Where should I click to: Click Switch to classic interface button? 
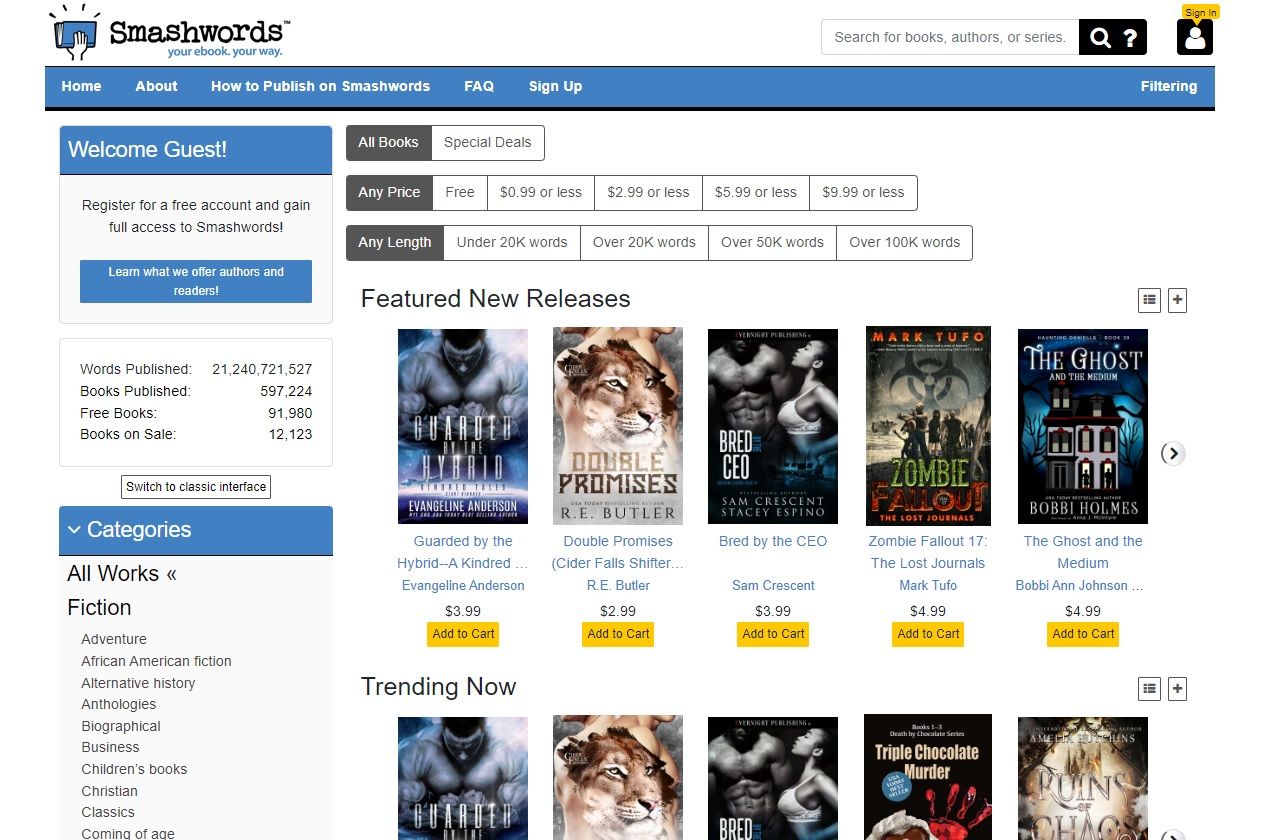click(x=196, y=487)
